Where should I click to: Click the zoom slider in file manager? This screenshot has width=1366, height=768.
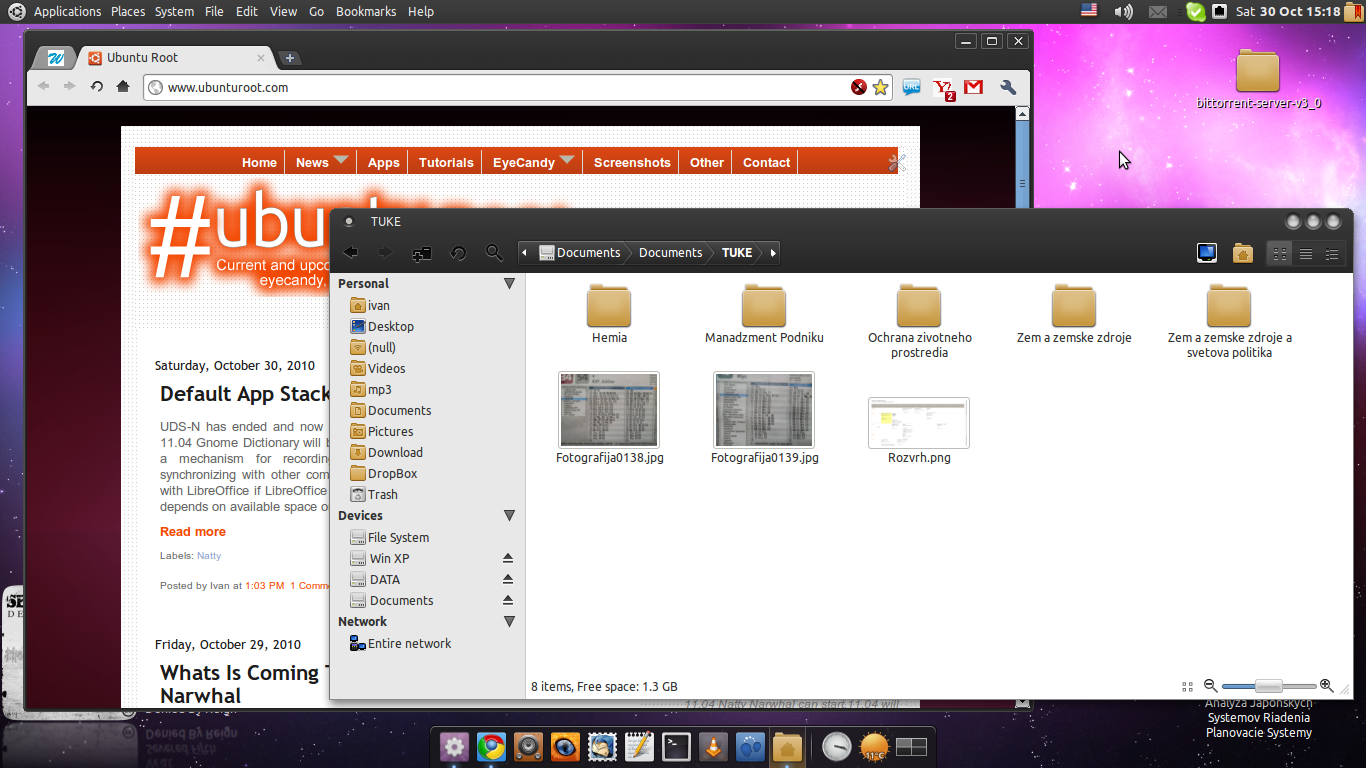(x=1269, y=686)
